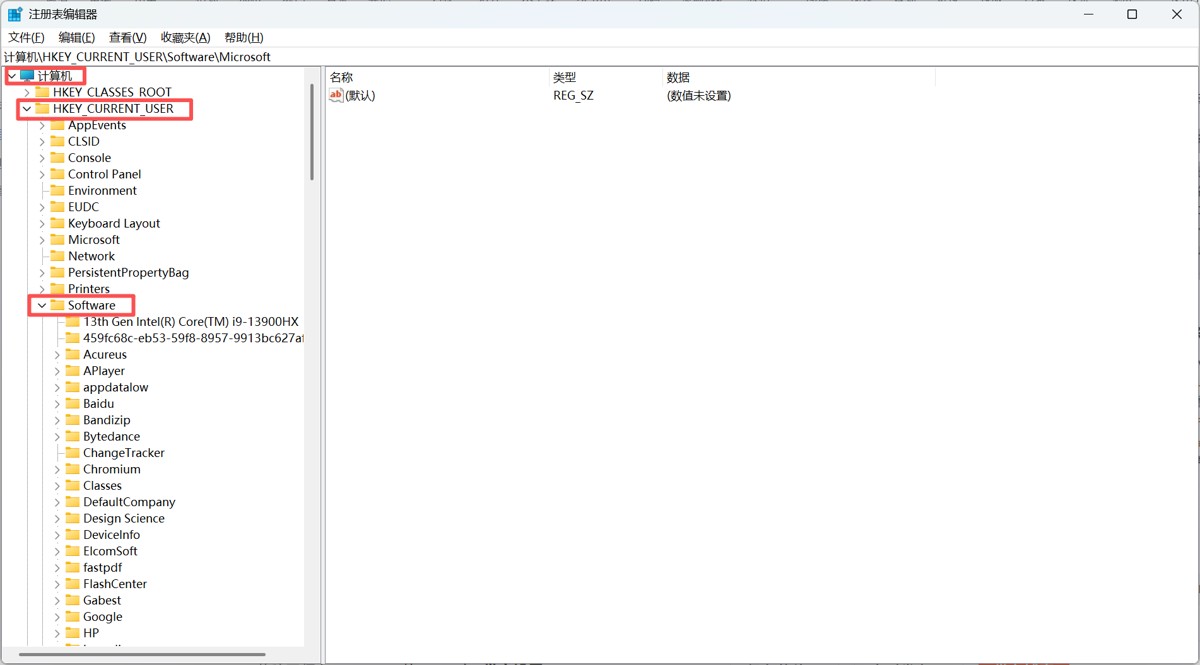Select the 459fc68c-eb53 GUID key
Image resolution: width=1200 pixels, height=665 pixels.
[x=193, y=338]
